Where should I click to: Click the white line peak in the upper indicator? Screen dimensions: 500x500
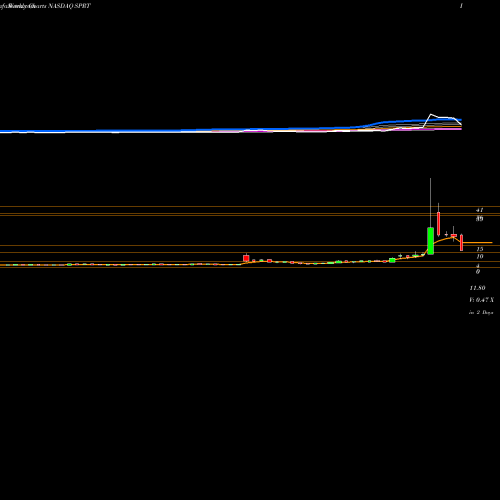tap(431, 115)
